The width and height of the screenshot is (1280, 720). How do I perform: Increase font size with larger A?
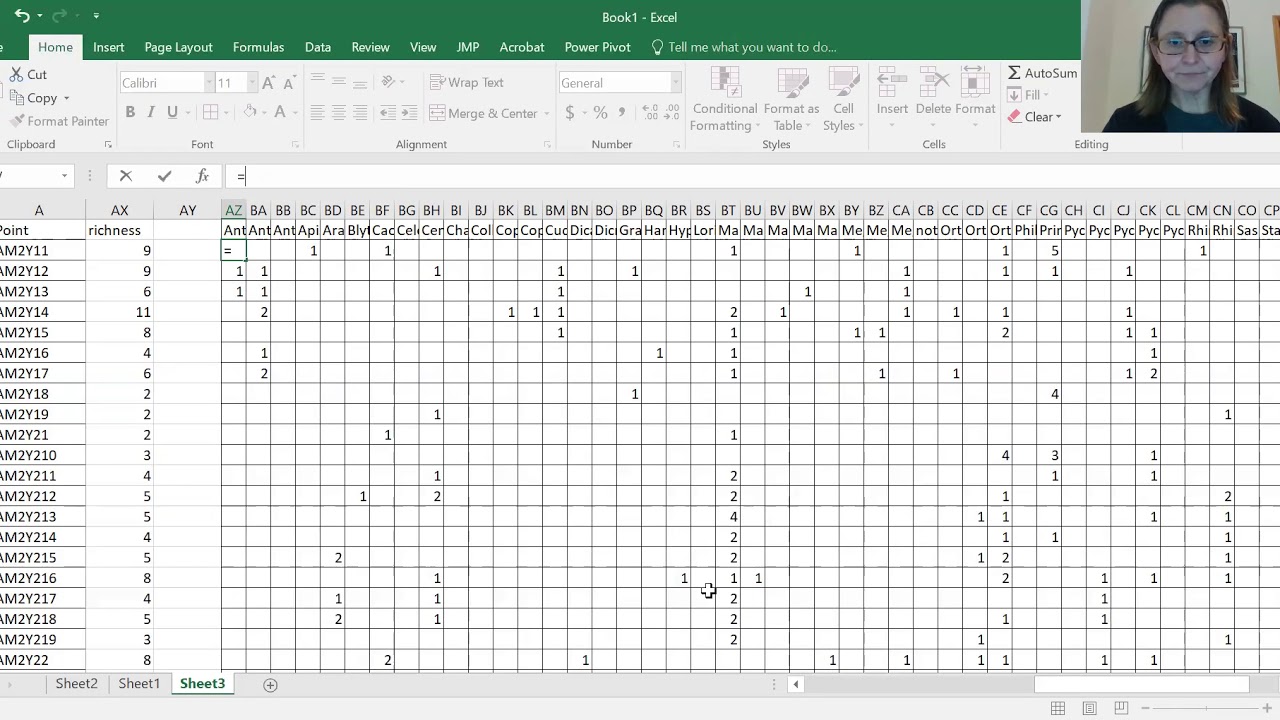click(x=267, y=83)
